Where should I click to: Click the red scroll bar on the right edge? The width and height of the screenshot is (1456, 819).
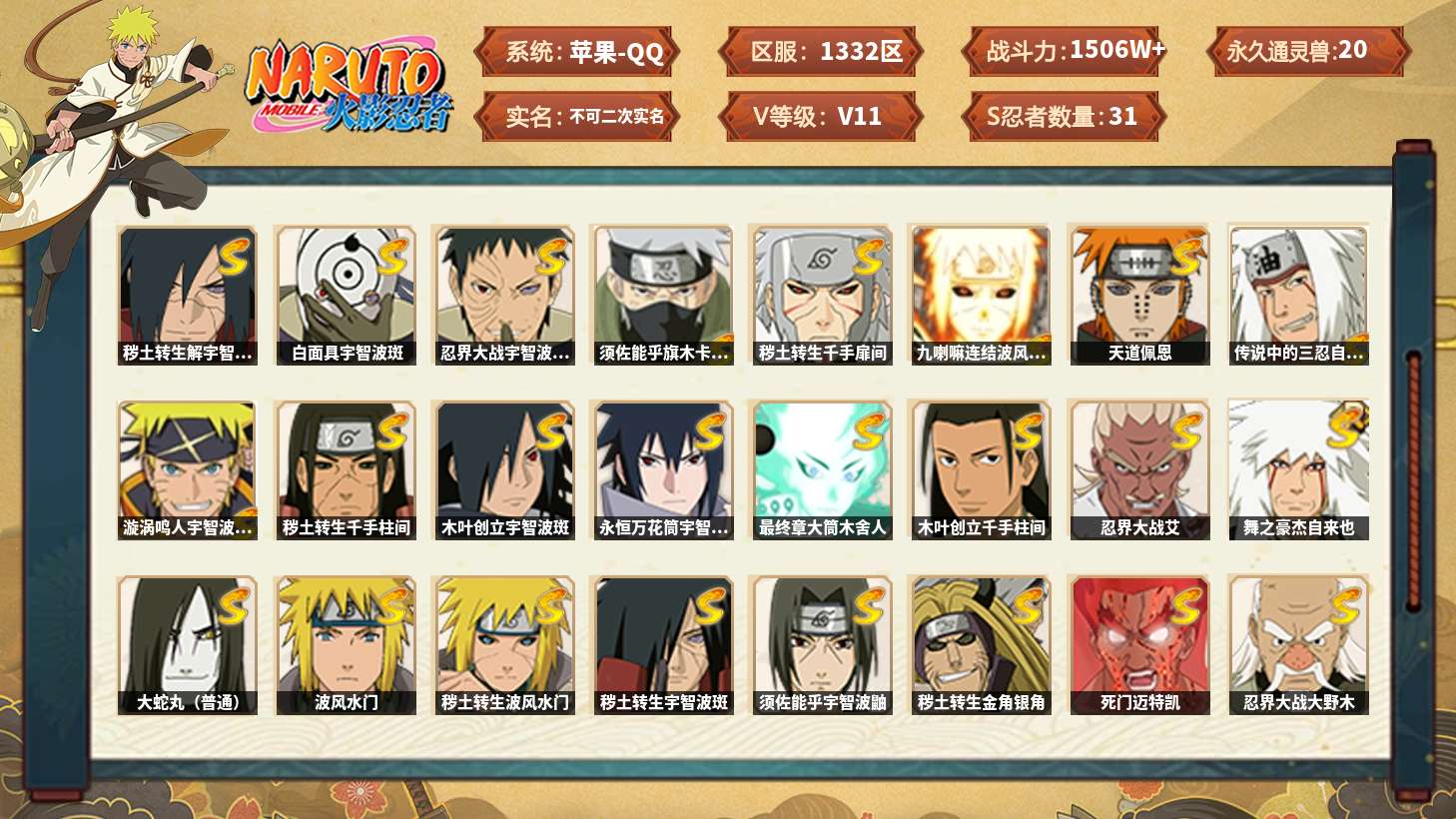point(1413,481)
